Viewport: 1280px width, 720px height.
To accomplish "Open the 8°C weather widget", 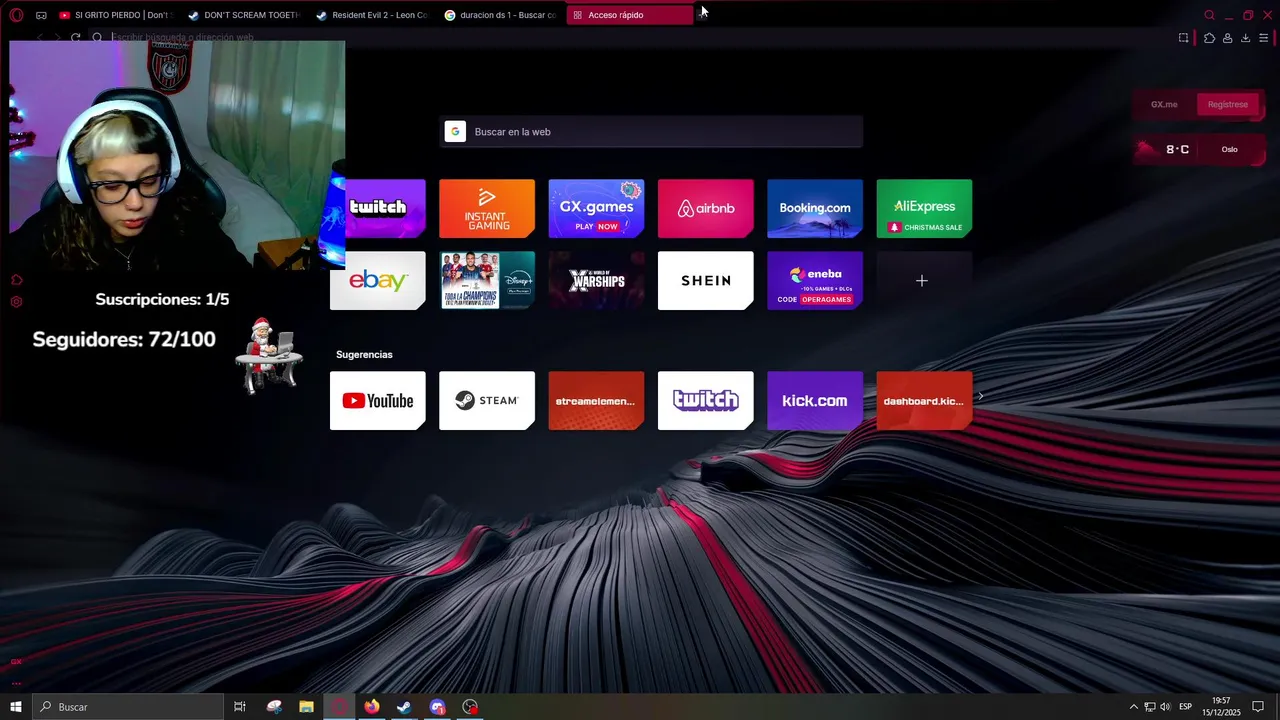I will coord(1177,149).
